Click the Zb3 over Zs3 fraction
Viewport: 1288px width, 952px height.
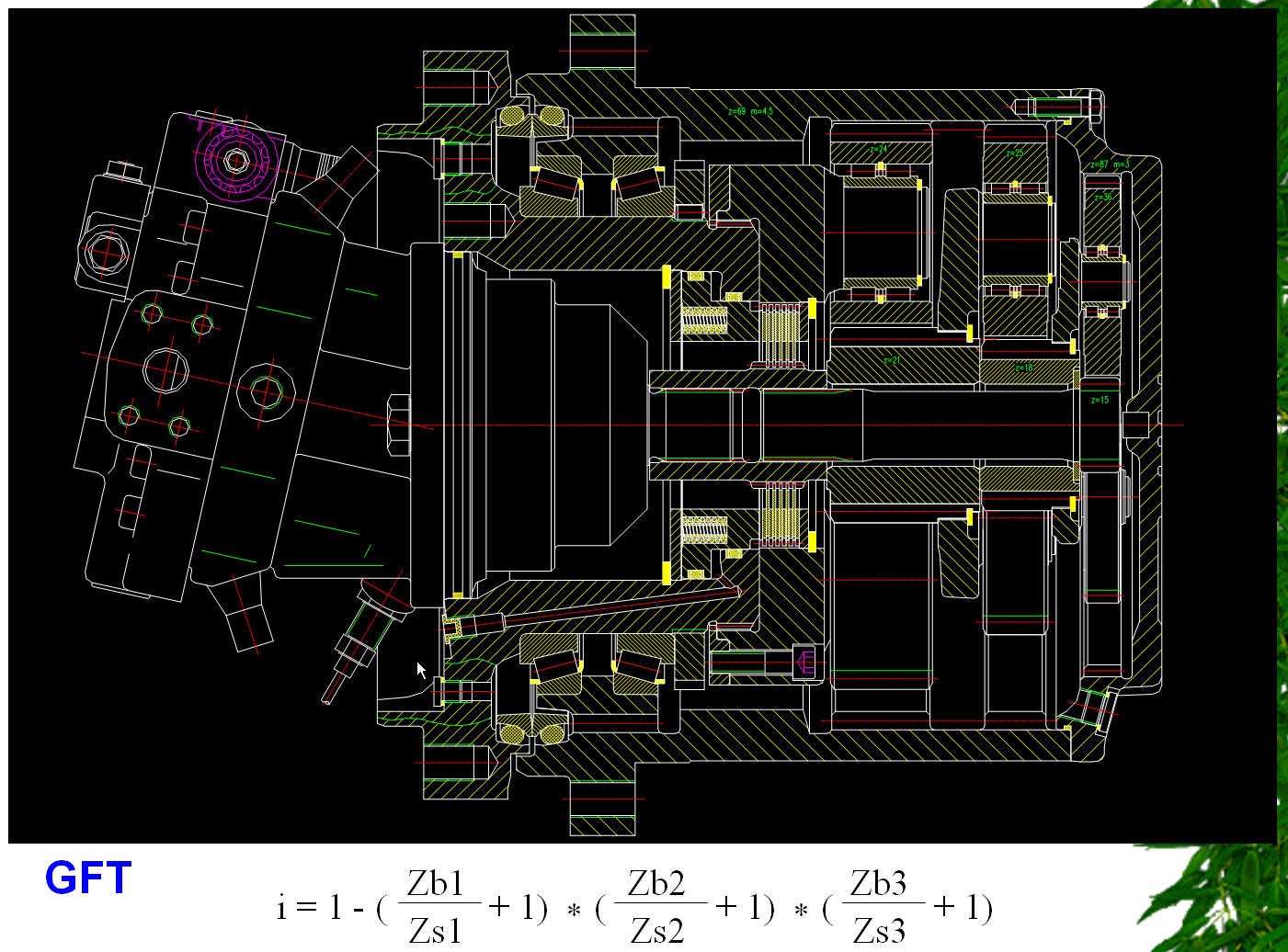(x=879, y=905)
